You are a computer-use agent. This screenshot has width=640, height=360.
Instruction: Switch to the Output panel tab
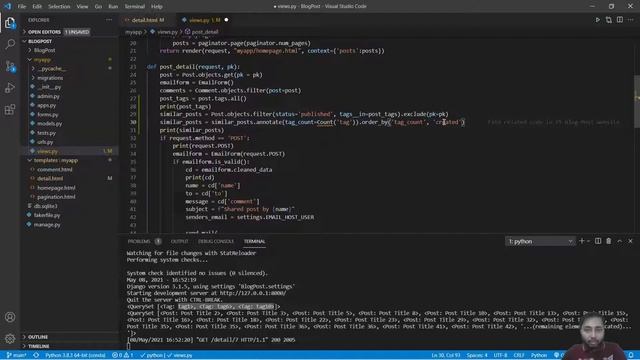click(180, 241)
